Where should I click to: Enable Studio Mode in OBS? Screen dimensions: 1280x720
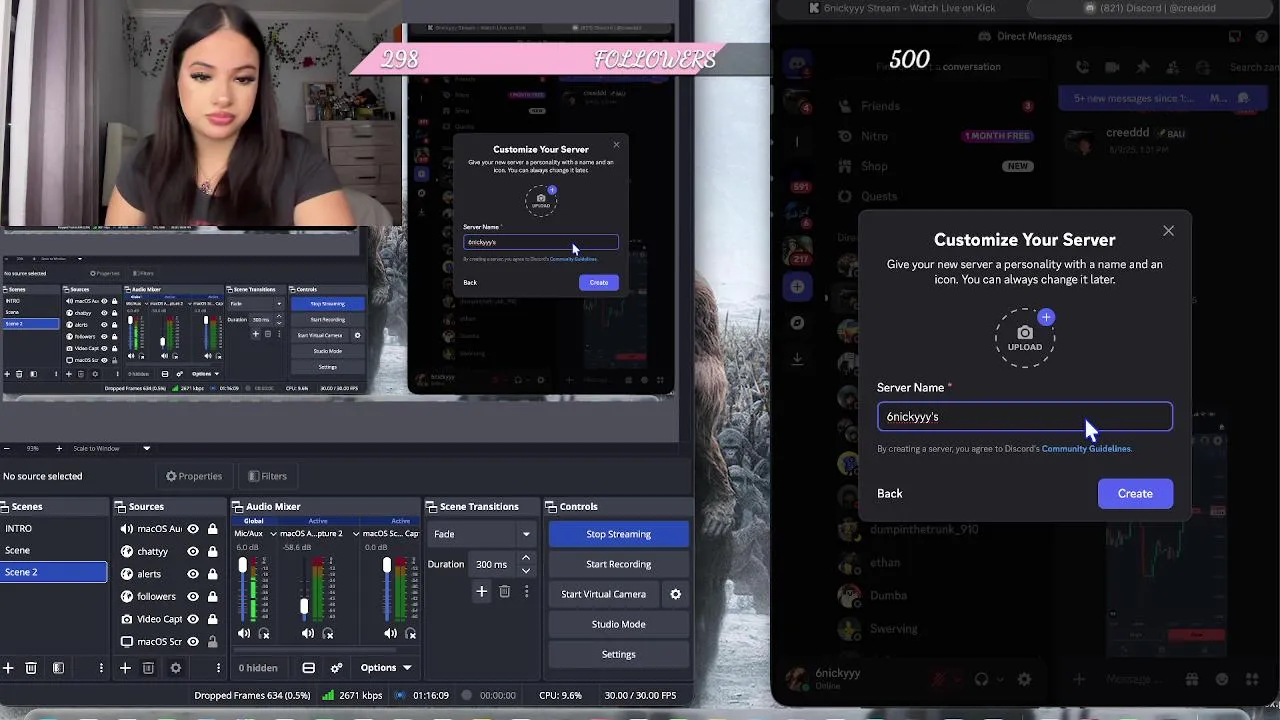click(x=618, y=624)
